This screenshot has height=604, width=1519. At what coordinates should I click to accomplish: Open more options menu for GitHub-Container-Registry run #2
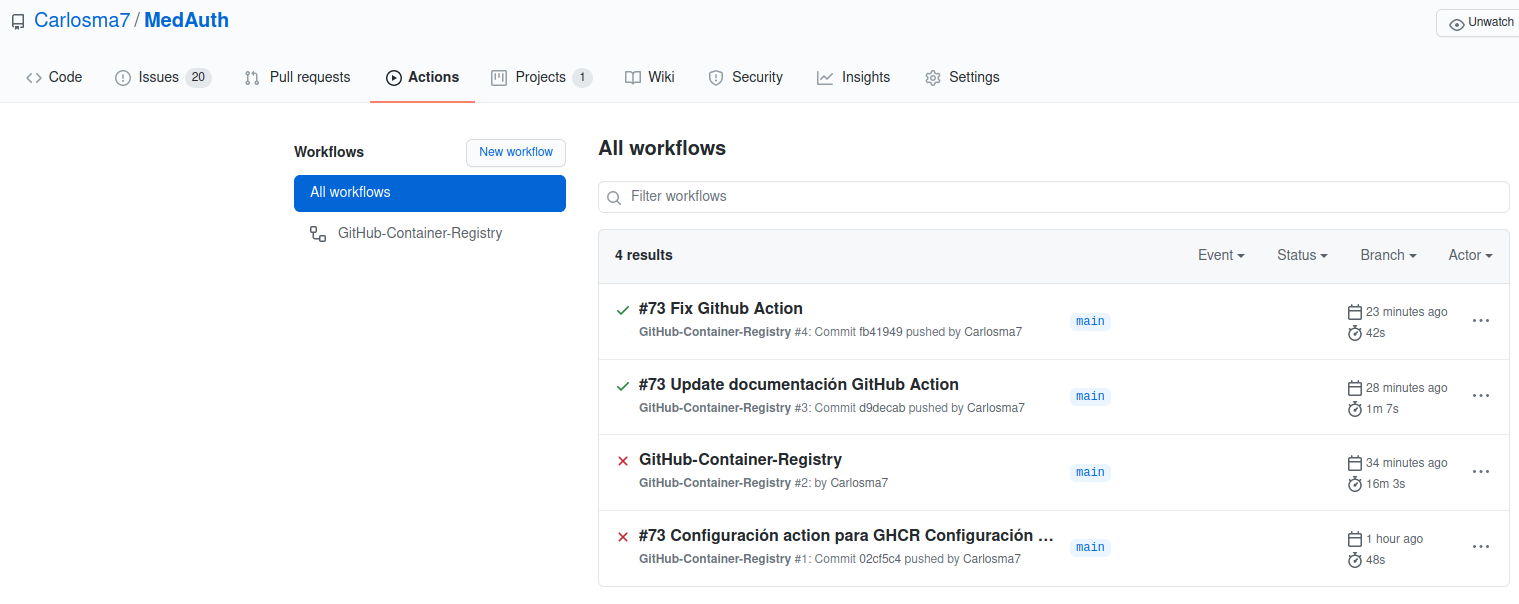(x=1481, y=472)
